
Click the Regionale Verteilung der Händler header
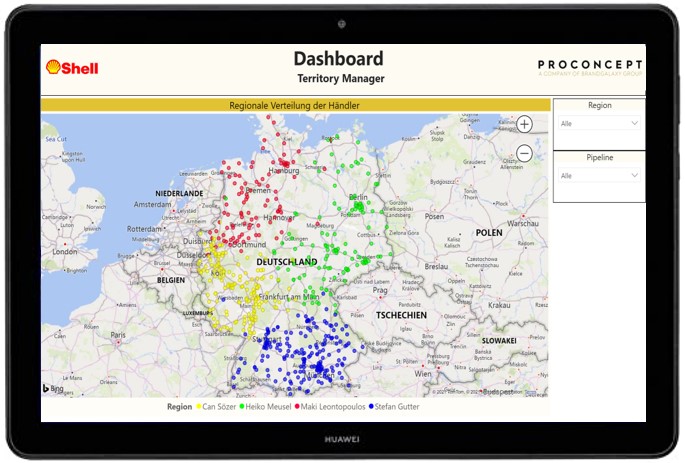295,105
